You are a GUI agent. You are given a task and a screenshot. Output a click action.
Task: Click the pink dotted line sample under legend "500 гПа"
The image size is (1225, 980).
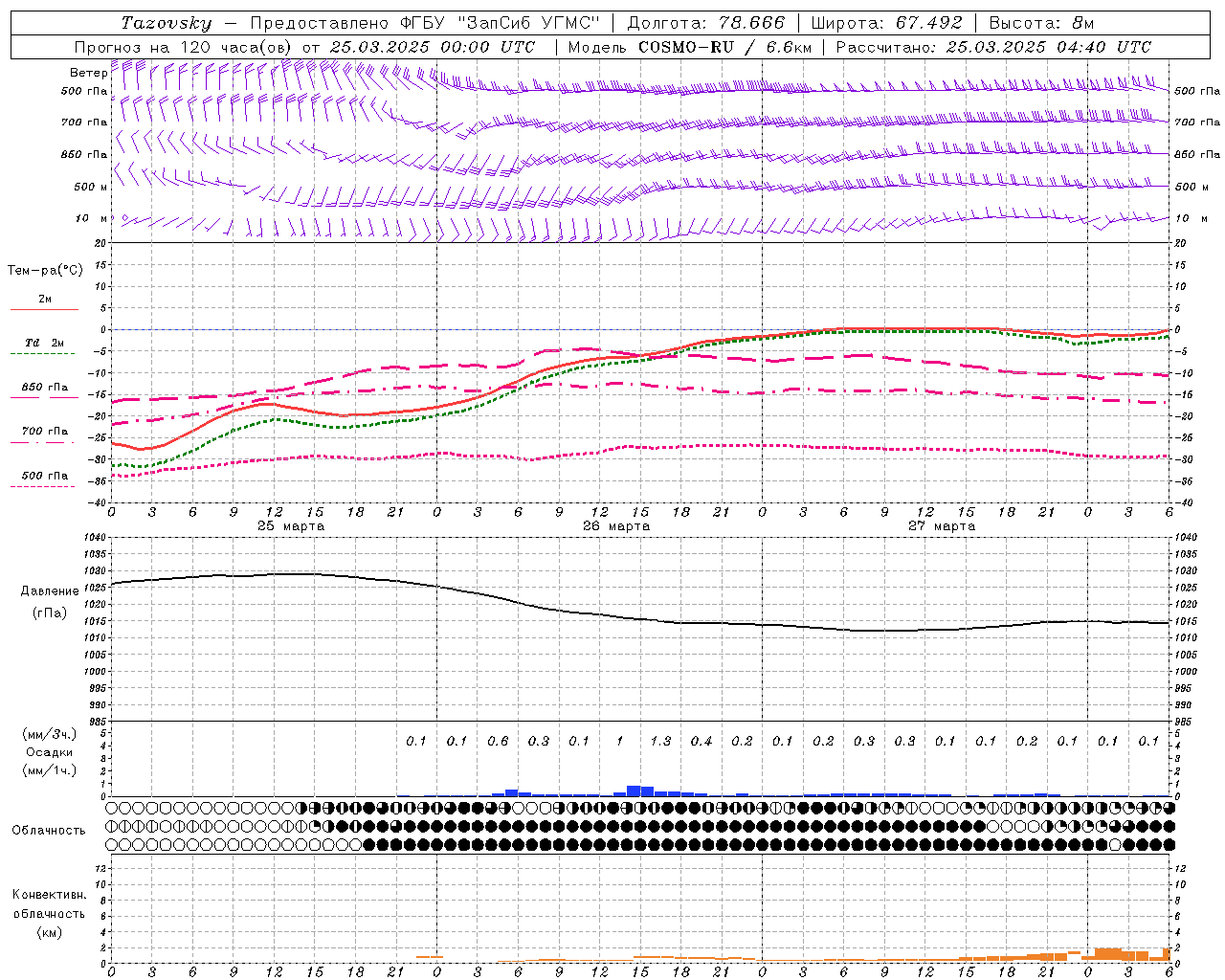(x=44, y=486)
